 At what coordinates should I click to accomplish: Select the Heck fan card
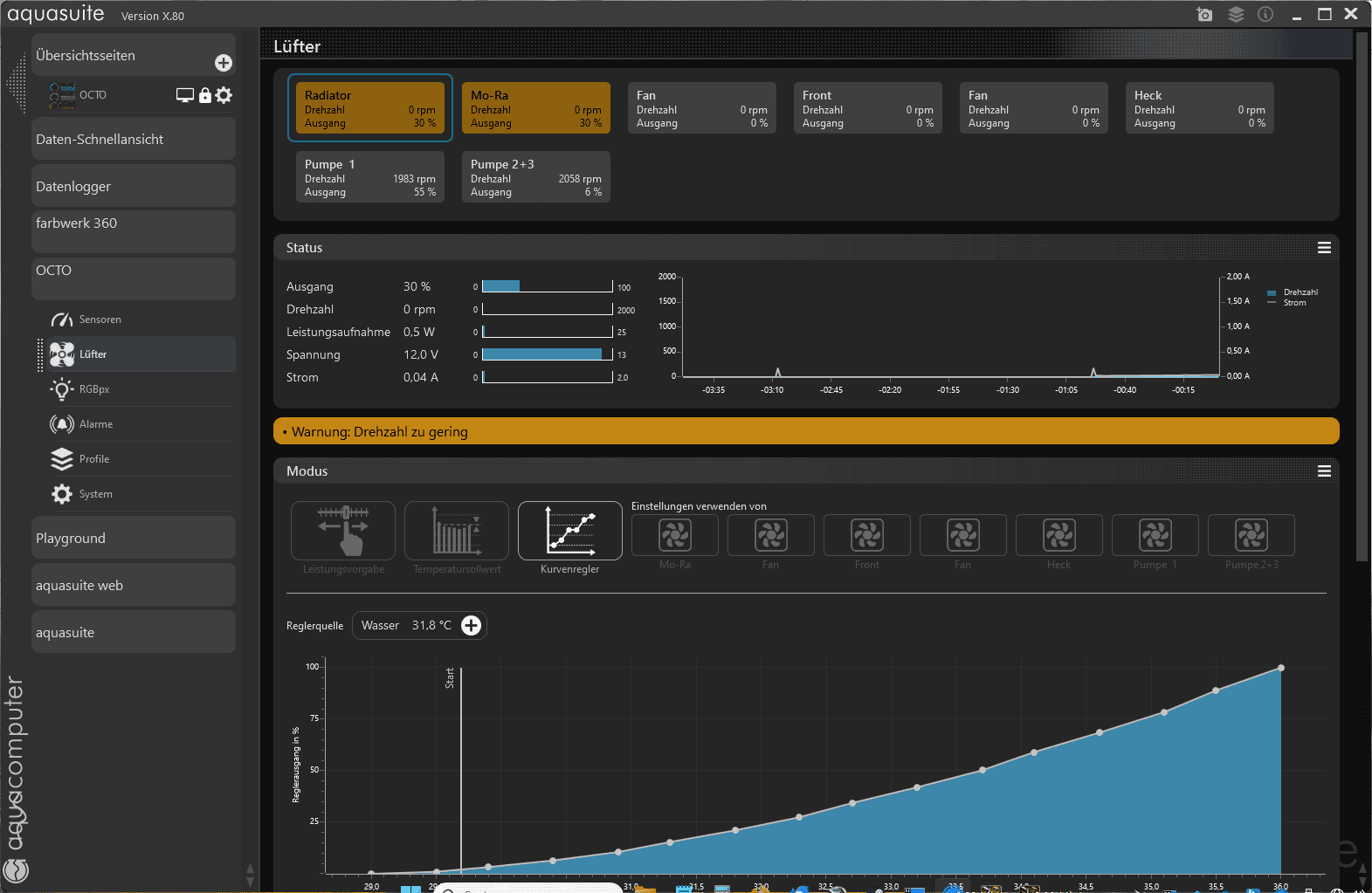[x=1200, y=108]
